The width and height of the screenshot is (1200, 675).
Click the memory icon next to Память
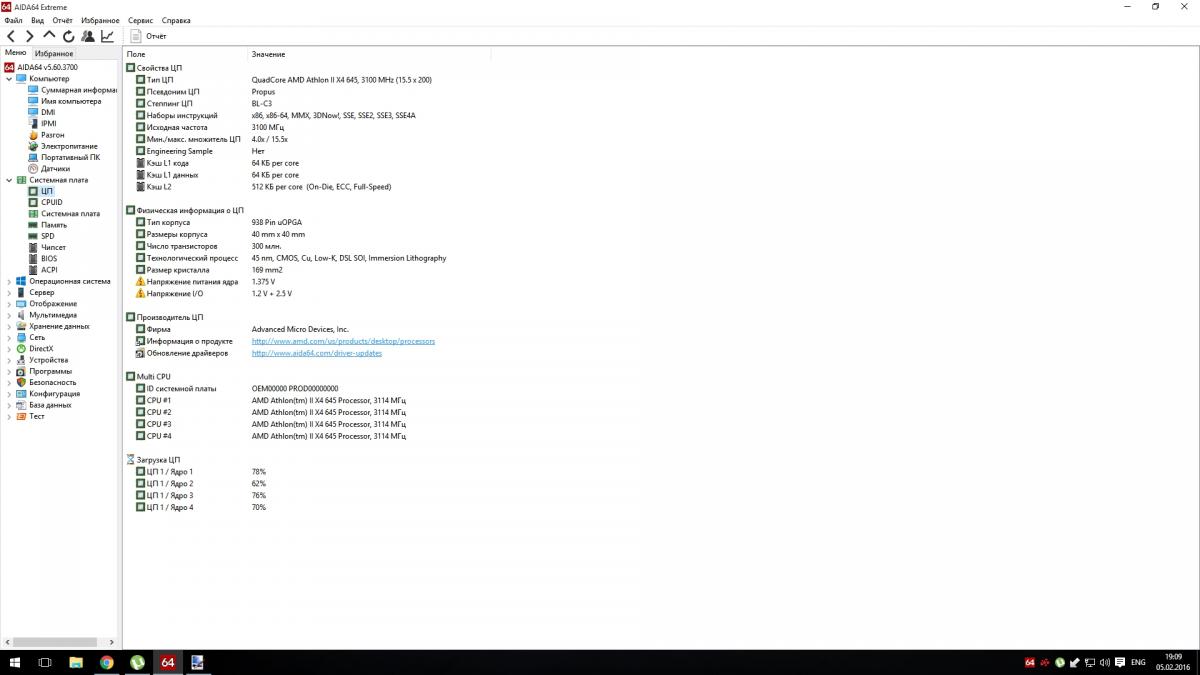(33, 225)
